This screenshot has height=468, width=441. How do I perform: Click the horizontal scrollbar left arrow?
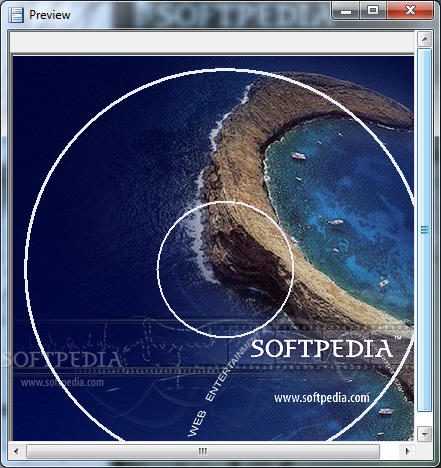[16, 451]
